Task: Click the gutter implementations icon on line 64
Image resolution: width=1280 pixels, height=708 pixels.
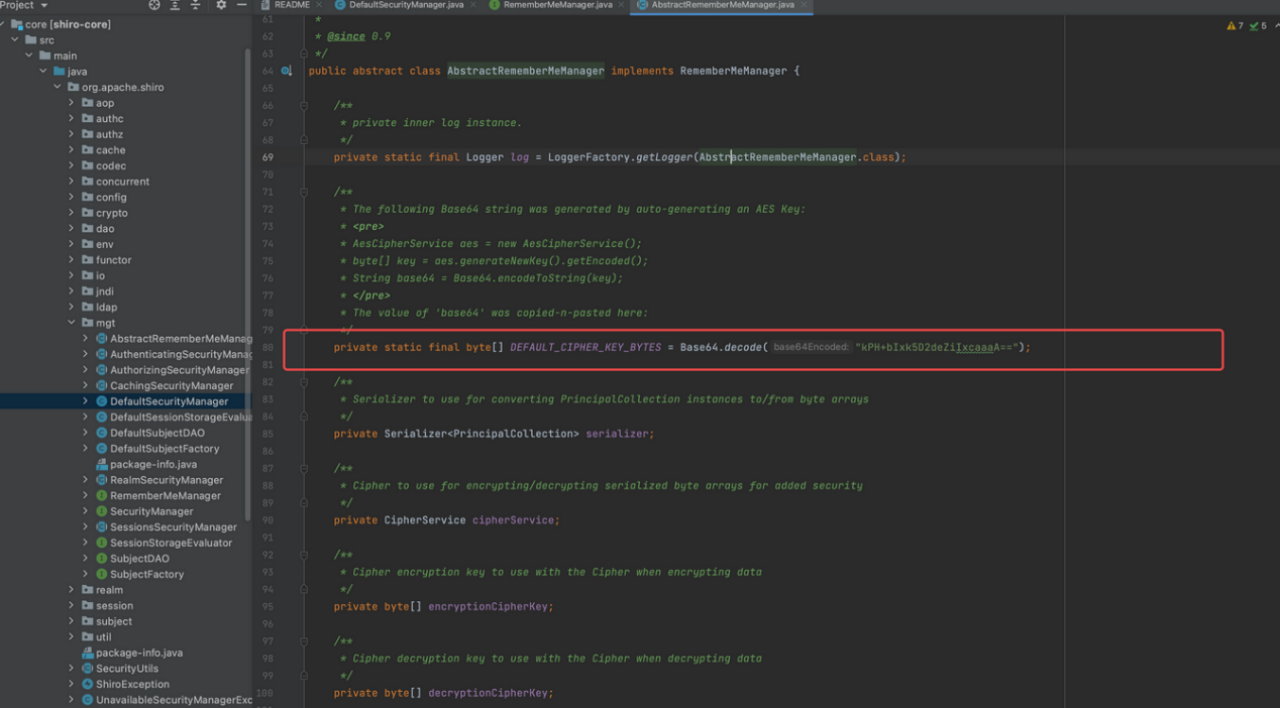Action: pyautogui.click(x=286, y=71)
